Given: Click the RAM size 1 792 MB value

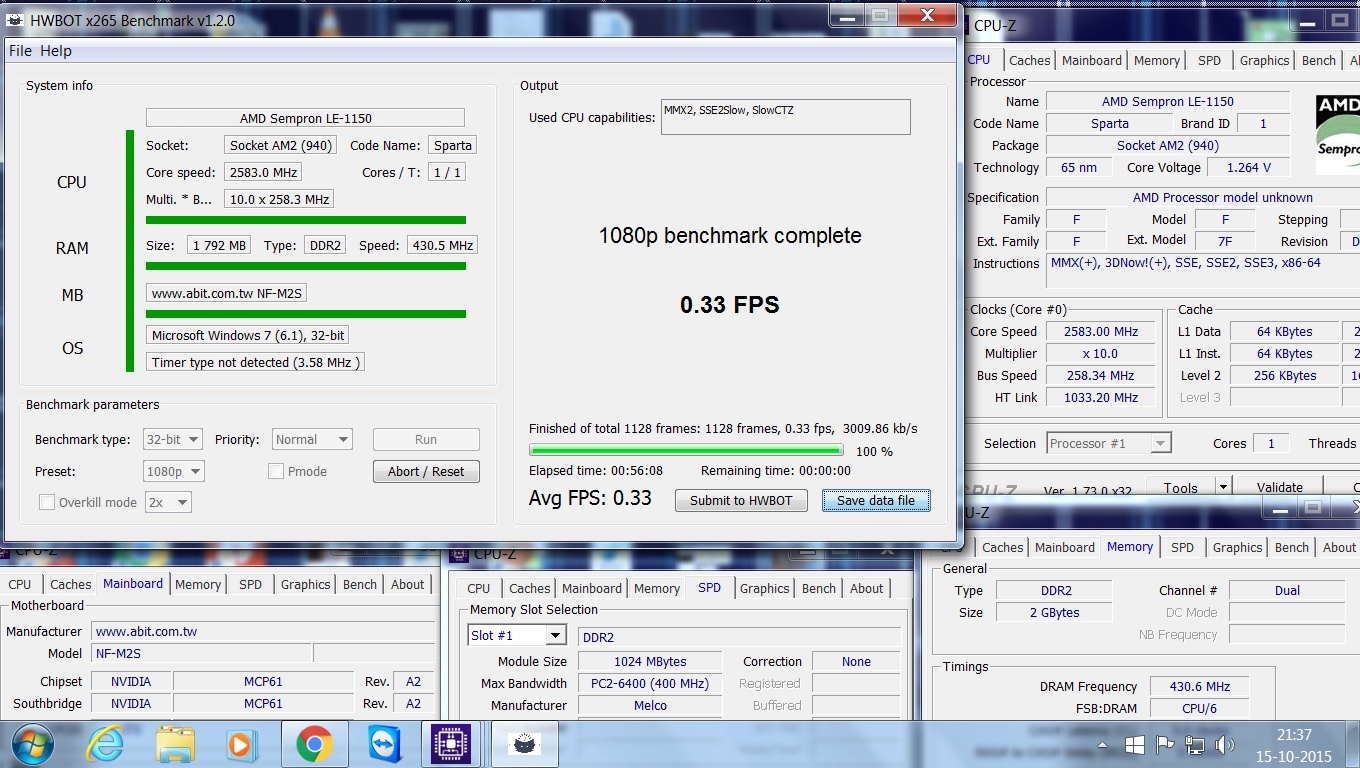Looking at the screenshot, I should click(x=218, y=245).
